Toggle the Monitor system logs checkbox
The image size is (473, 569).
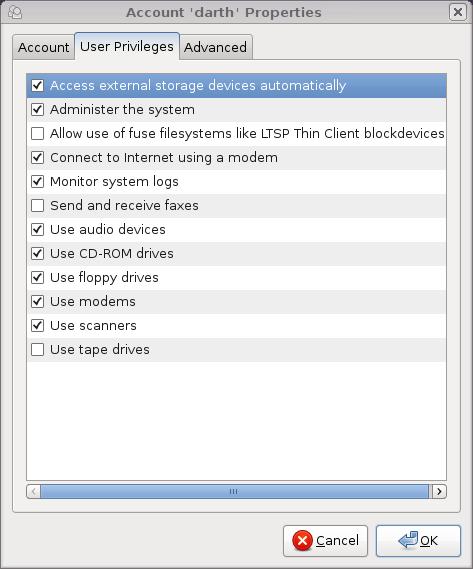coord(37,181)
